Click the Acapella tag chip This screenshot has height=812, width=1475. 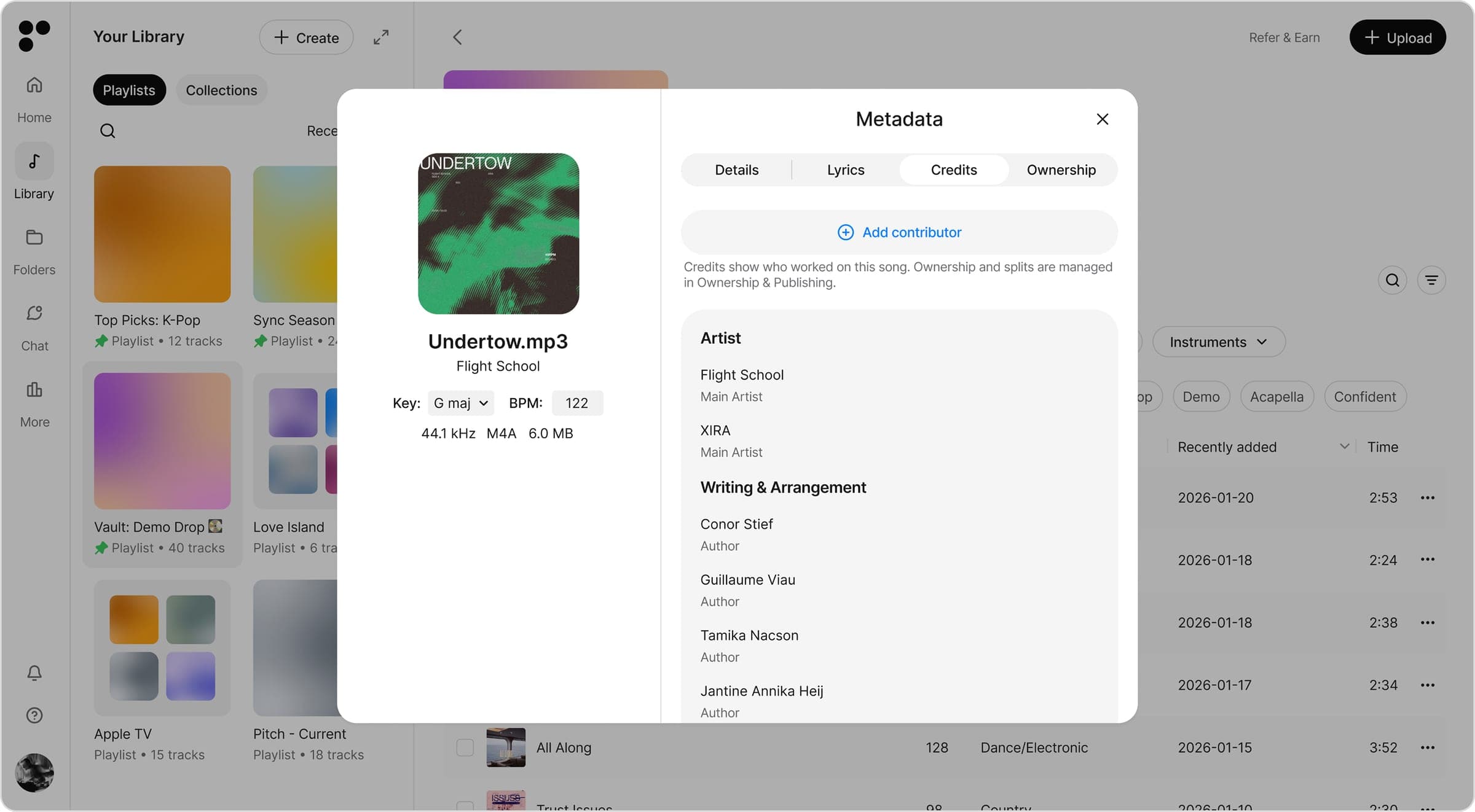tap(1276, 397)
